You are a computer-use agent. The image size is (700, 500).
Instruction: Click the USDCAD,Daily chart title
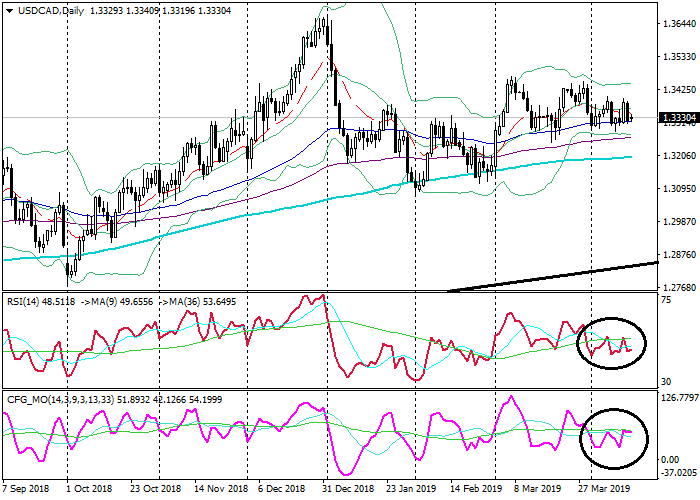click(44, 10)
